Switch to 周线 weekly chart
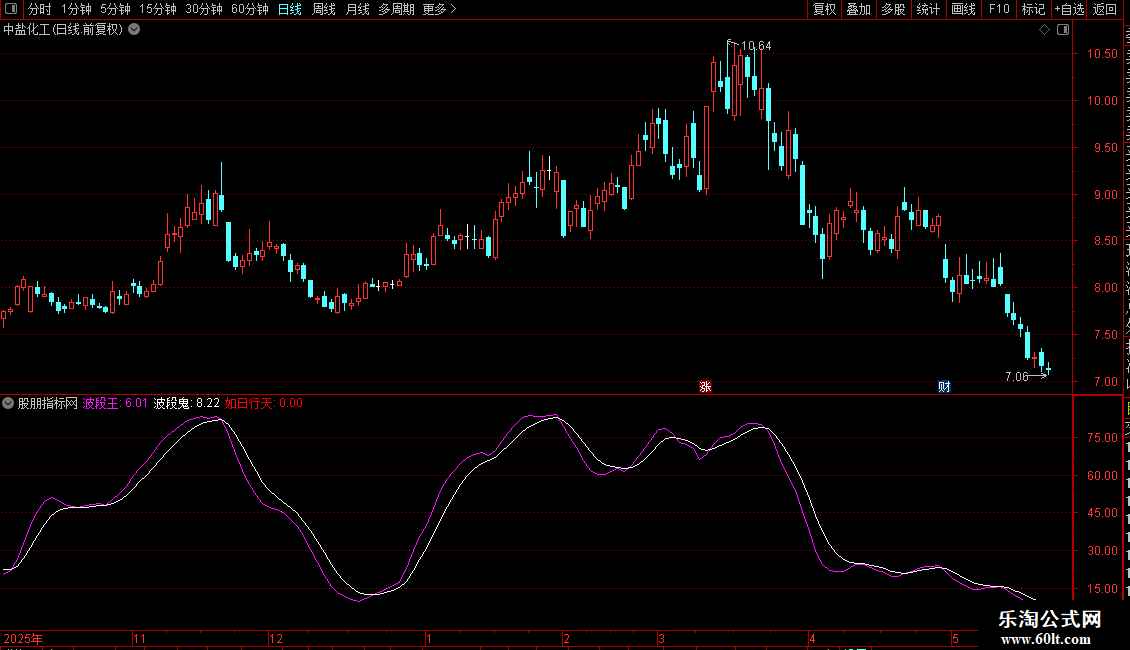Image resolution: width=1130 pixels, height=650 pixels. tap(324, 9)
